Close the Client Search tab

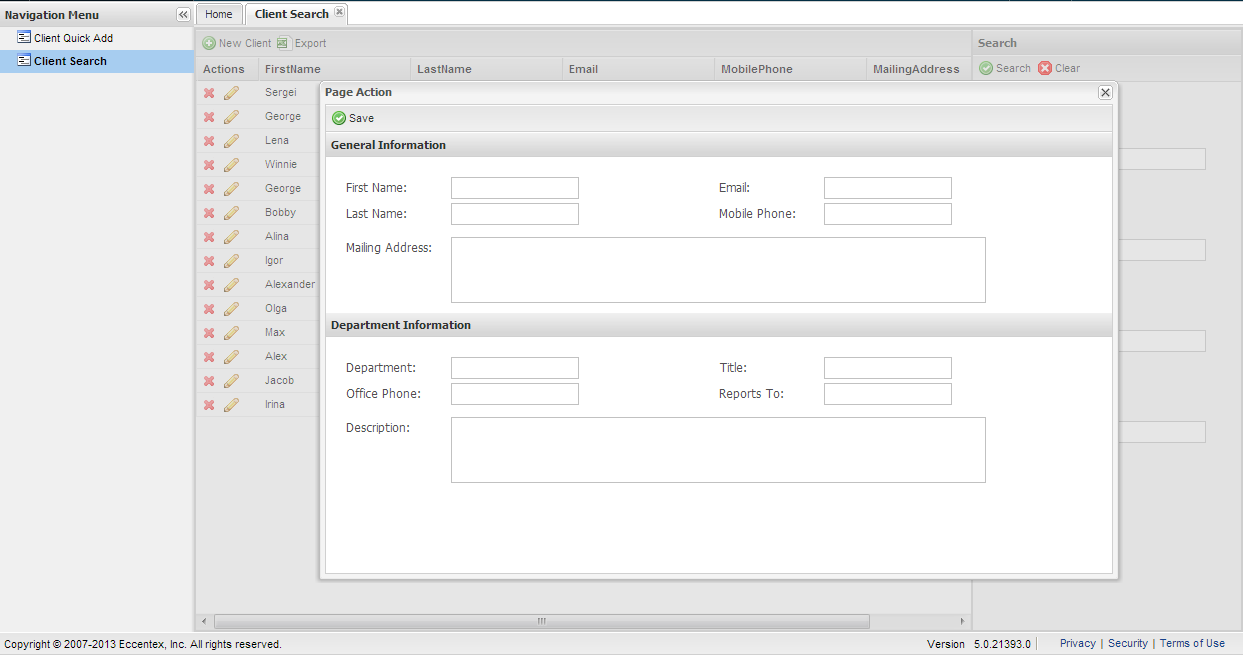tap(339, 12)
